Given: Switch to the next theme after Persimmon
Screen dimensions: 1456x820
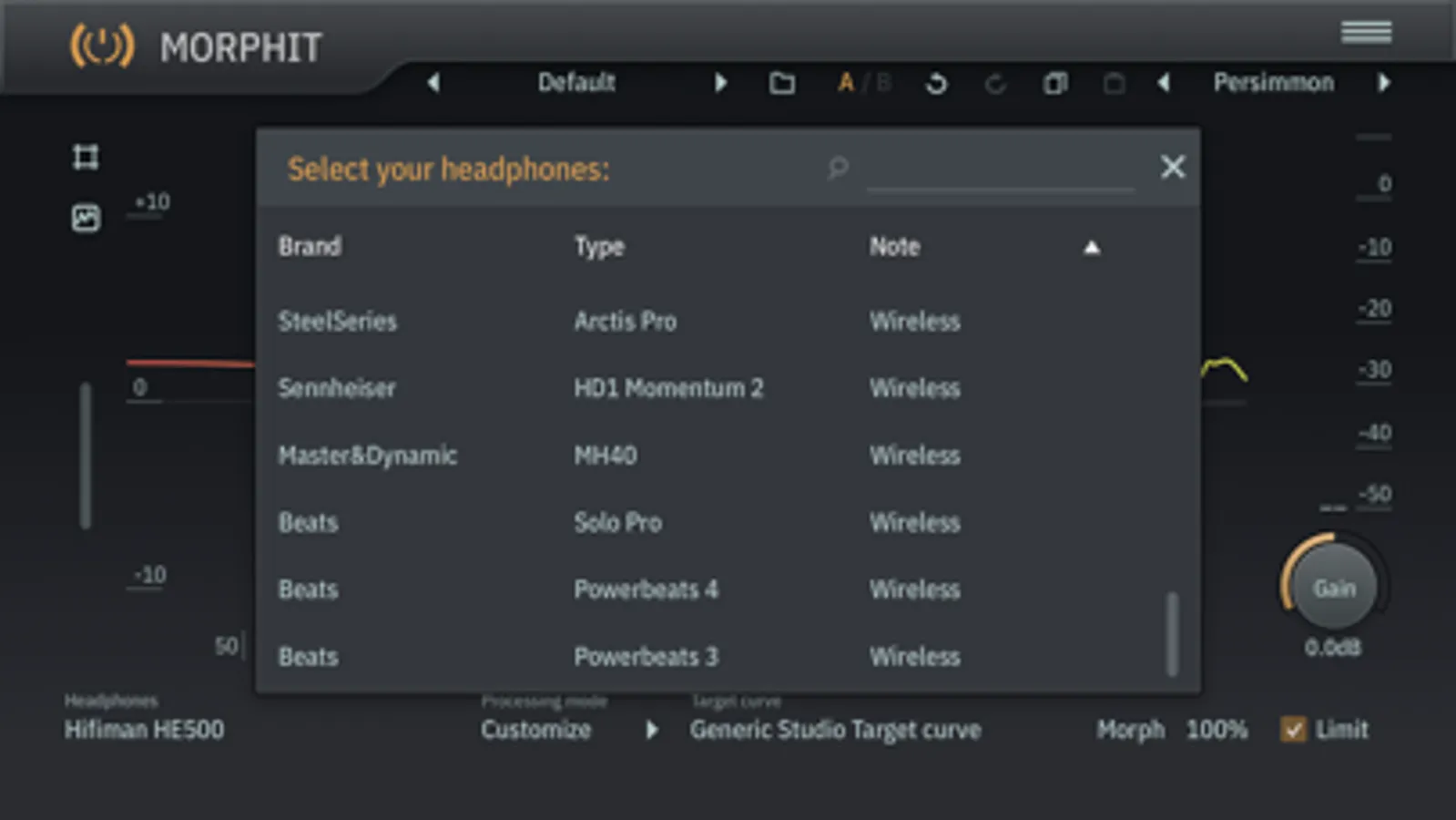Looking at the screenshot, I should pyautogui.click(x=1384, y=83).
